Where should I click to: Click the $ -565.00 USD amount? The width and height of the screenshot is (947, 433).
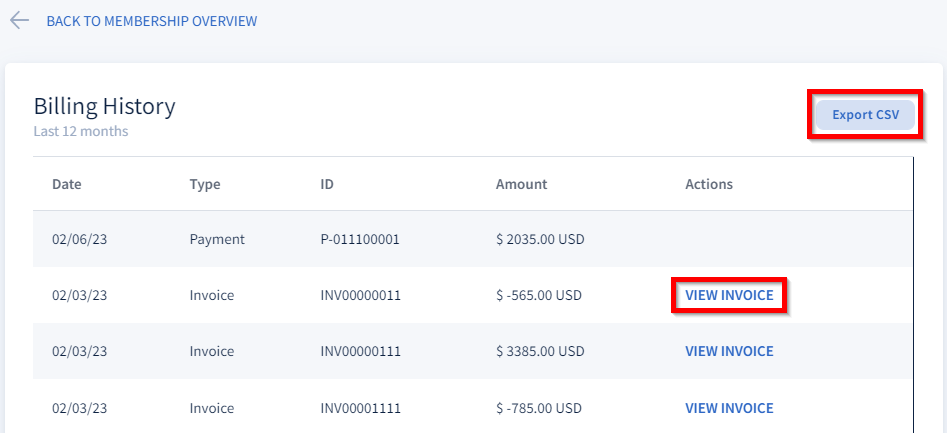point(539,296)
